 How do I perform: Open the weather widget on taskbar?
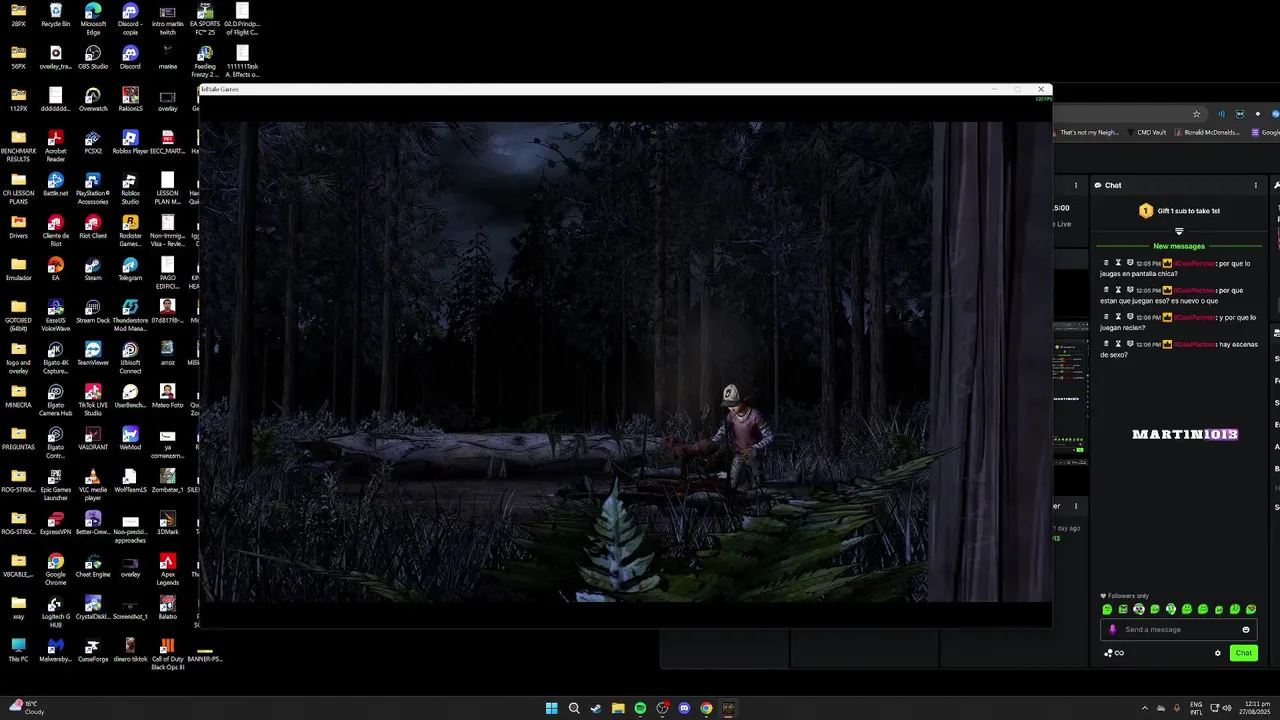[27, 708]
